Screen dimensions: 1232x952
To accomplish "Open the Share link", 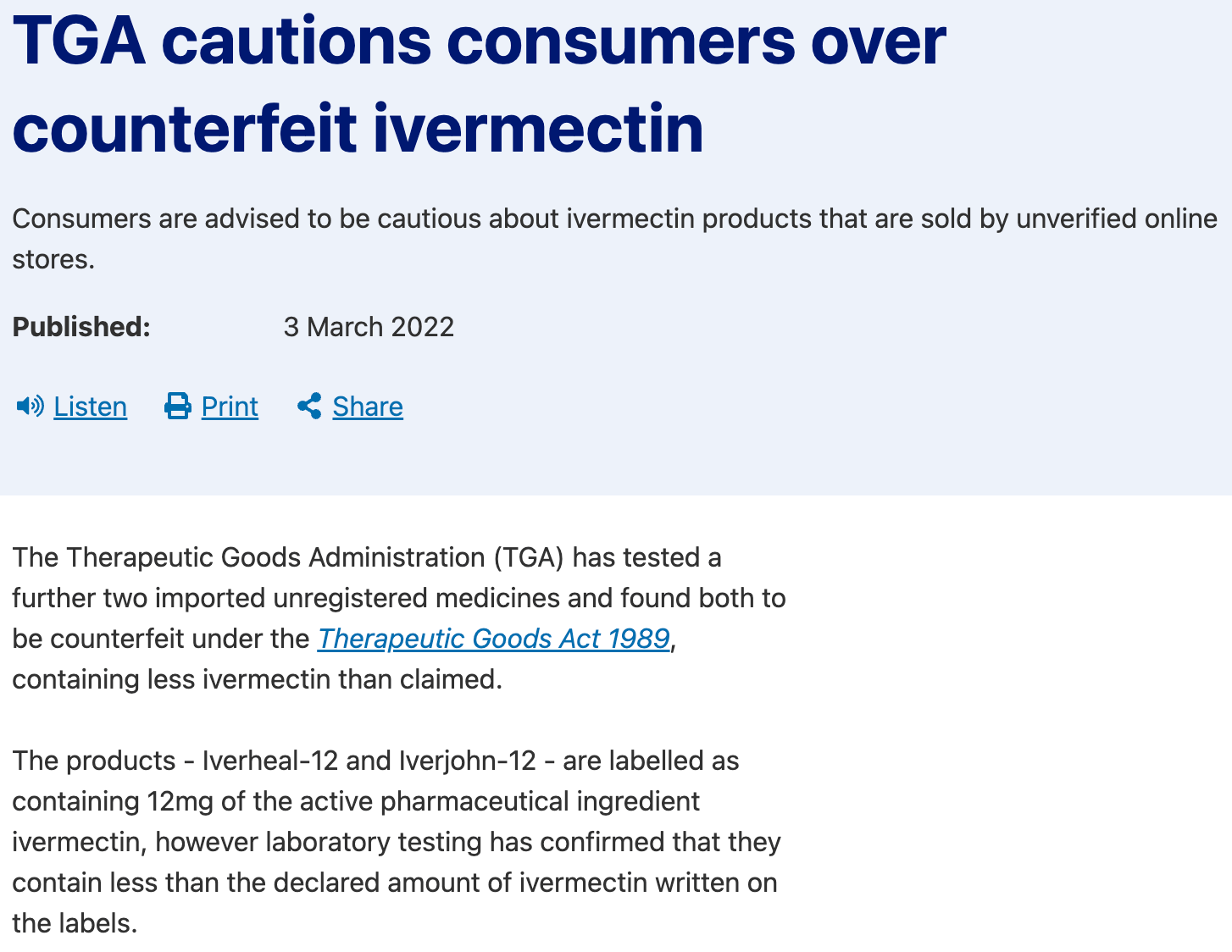I will 368,407.
